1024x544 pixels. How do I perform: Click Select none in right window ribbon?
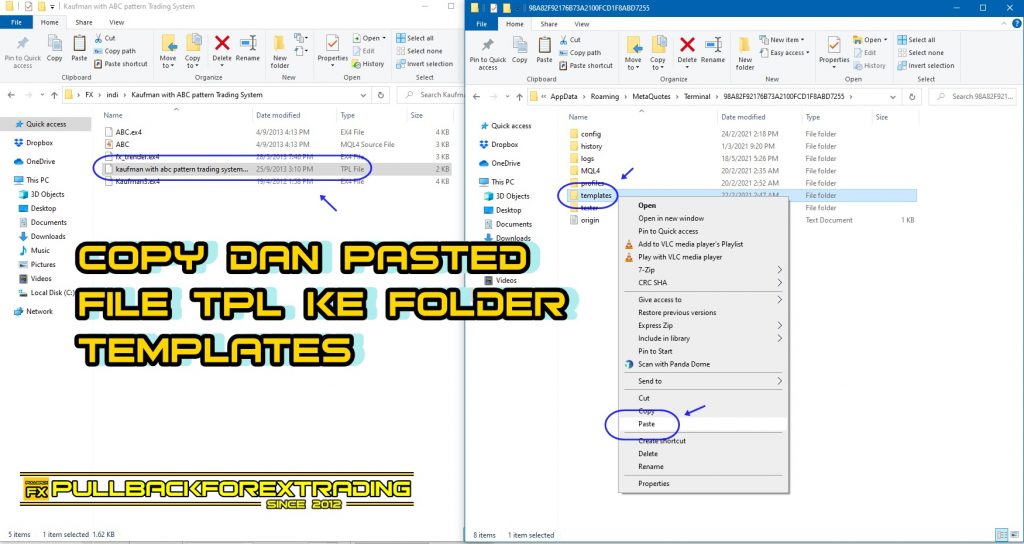921,53
